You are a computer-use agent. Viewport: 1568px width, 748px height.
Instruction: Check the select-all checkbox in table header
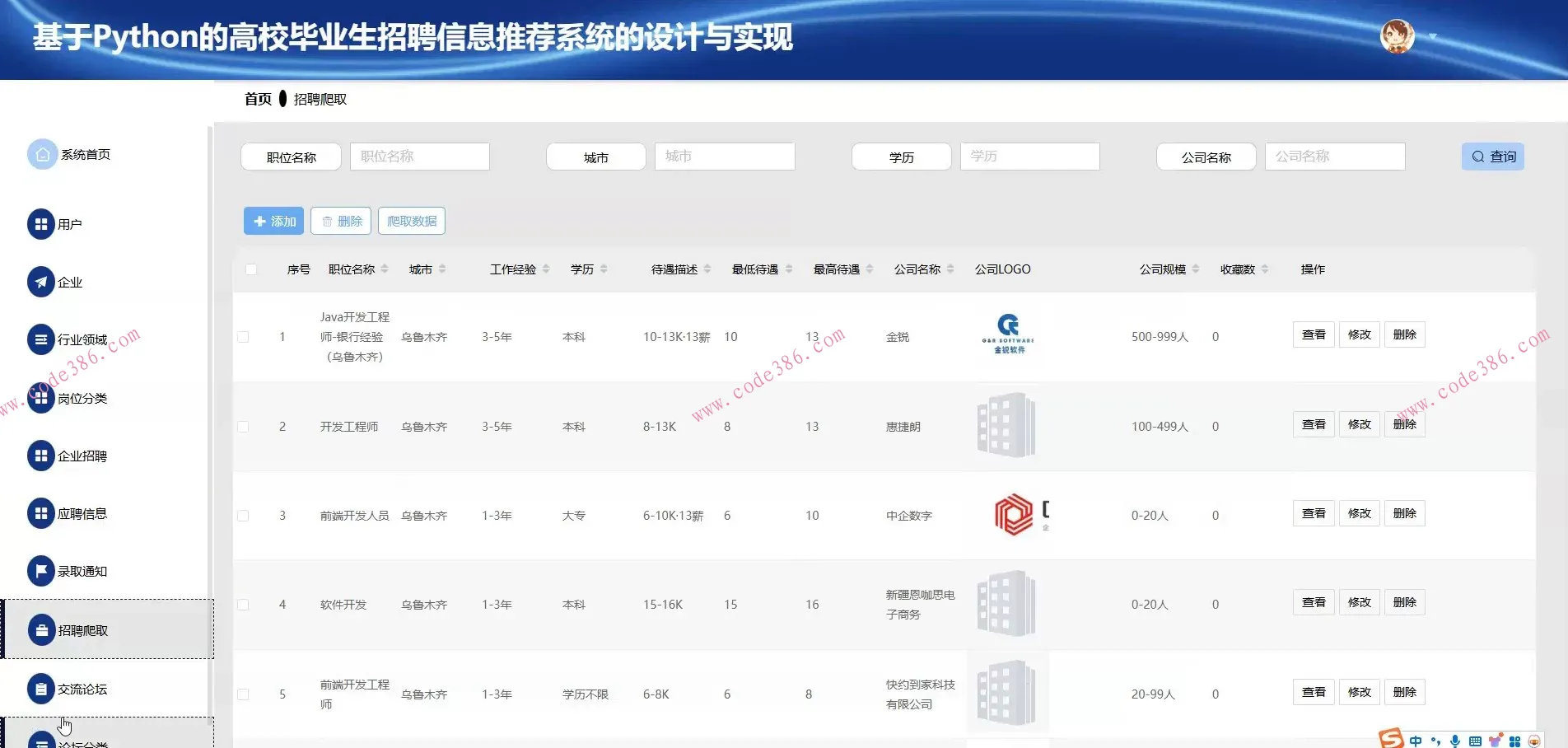pyautogui.click(x=251, y=269)
